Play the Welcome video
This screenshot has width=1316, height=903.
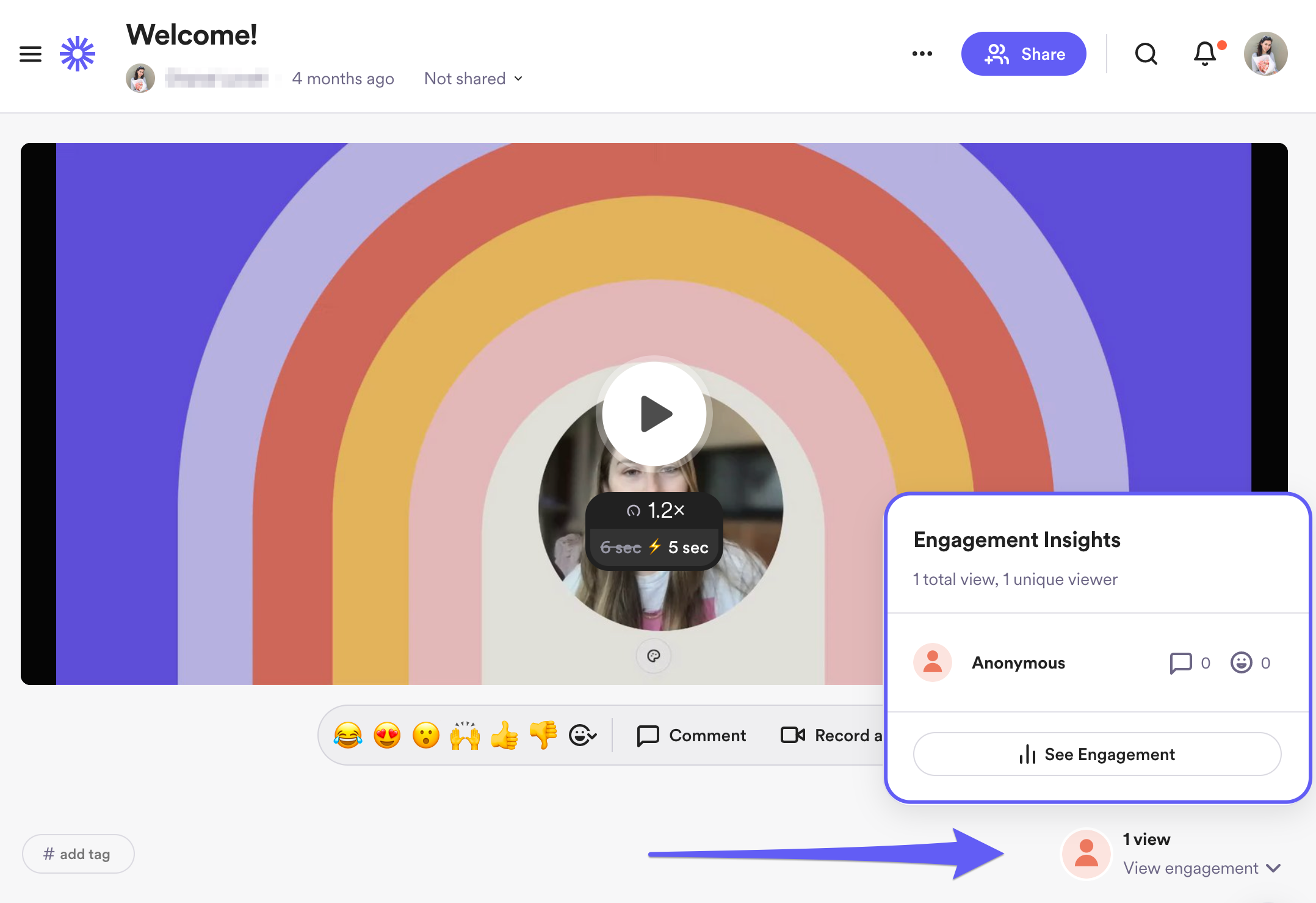click(x=654, y=414)
